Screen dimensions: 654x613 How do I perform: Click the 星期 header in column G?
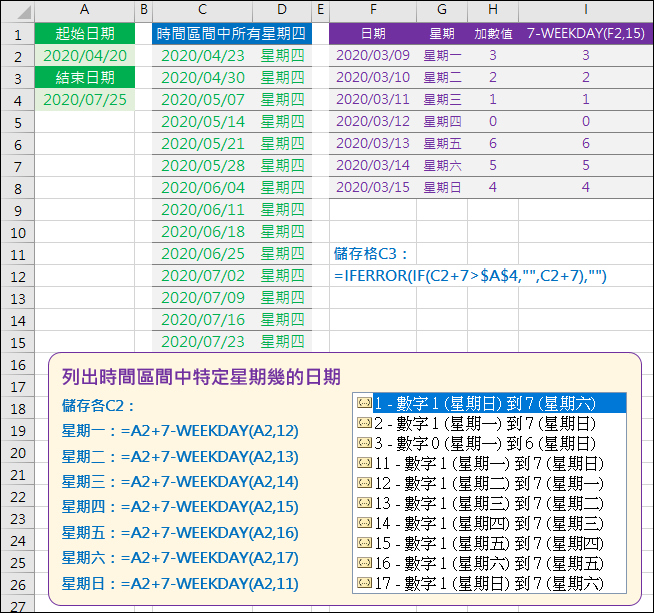click(x=442, y=33)
